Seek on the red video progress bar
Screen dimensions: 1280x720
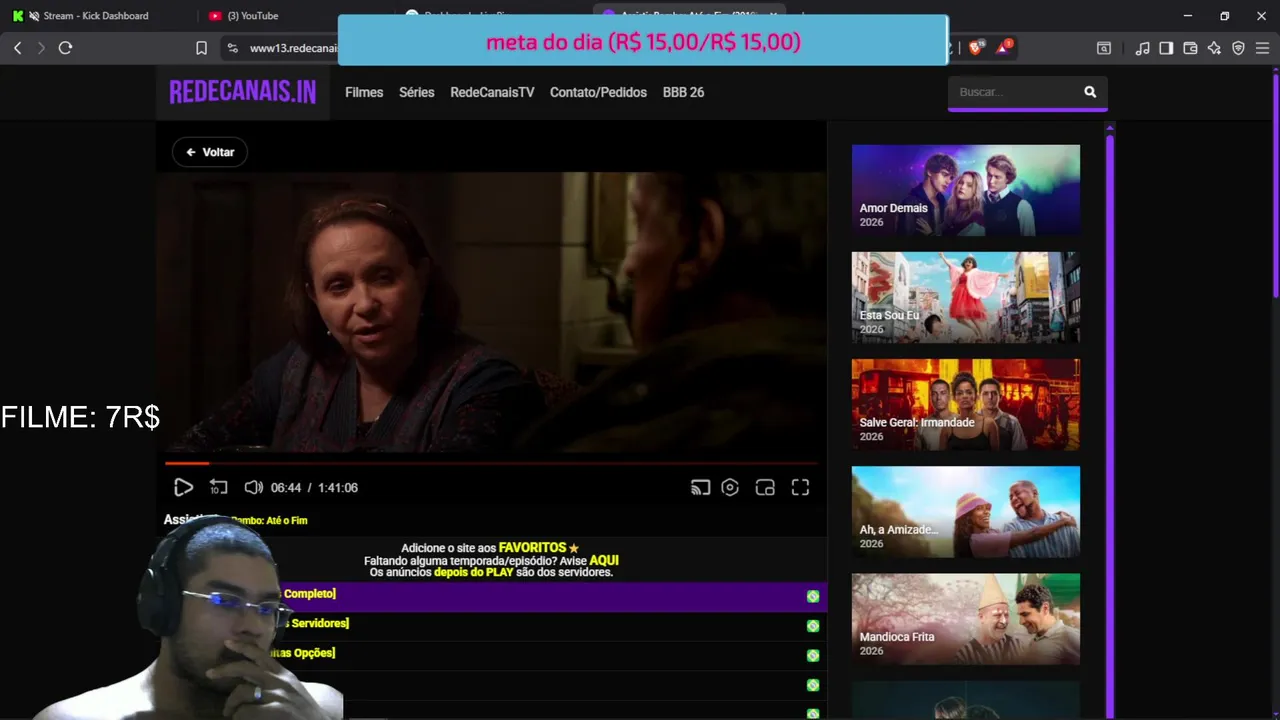click(x=491, y=463)
